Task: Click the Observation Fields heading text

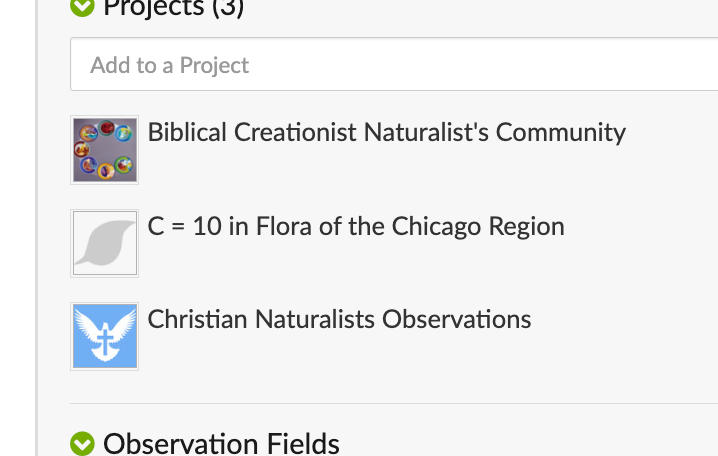Action: coord(221,443)
